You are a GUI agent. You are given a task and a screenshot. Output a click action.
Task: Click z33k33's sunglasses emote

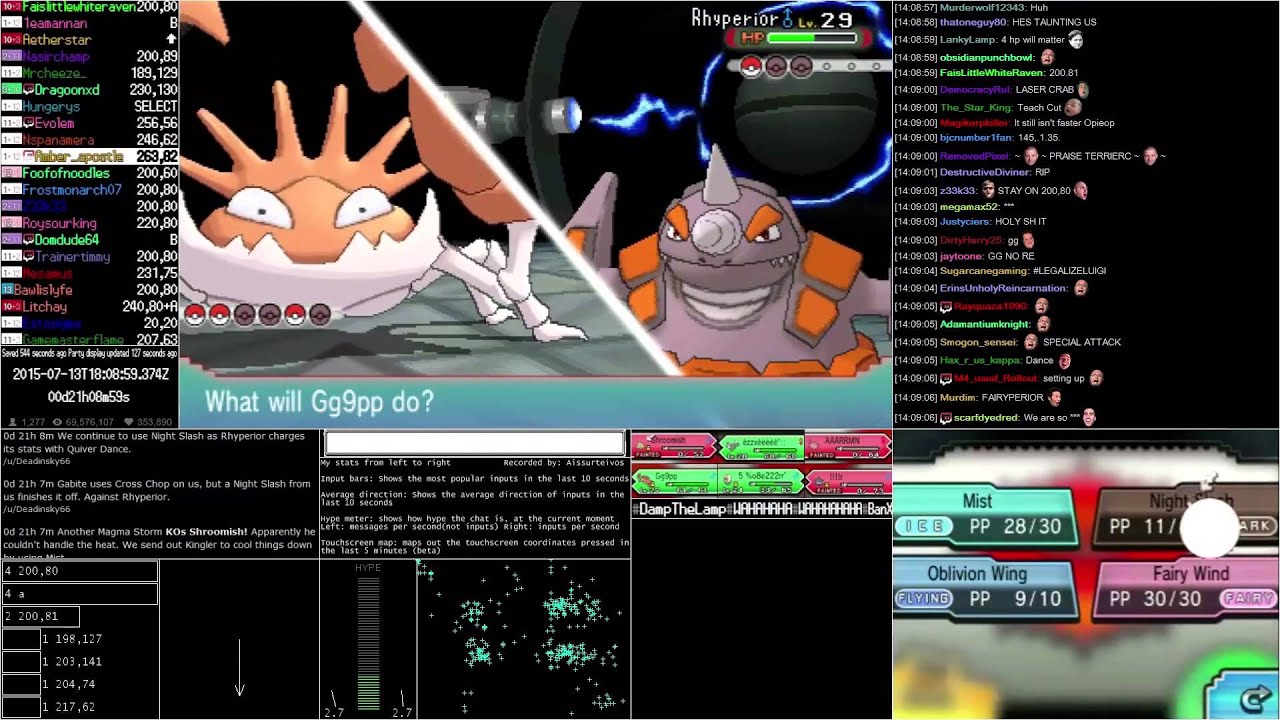point(988,190)
